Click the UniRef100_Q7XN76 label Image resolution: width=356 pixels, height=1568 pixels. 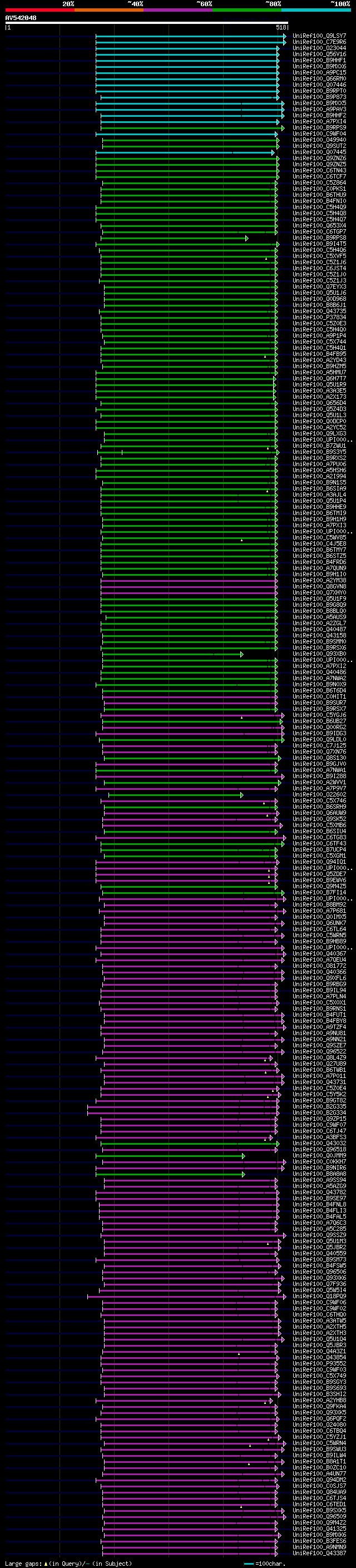click(x=319, y=752)
